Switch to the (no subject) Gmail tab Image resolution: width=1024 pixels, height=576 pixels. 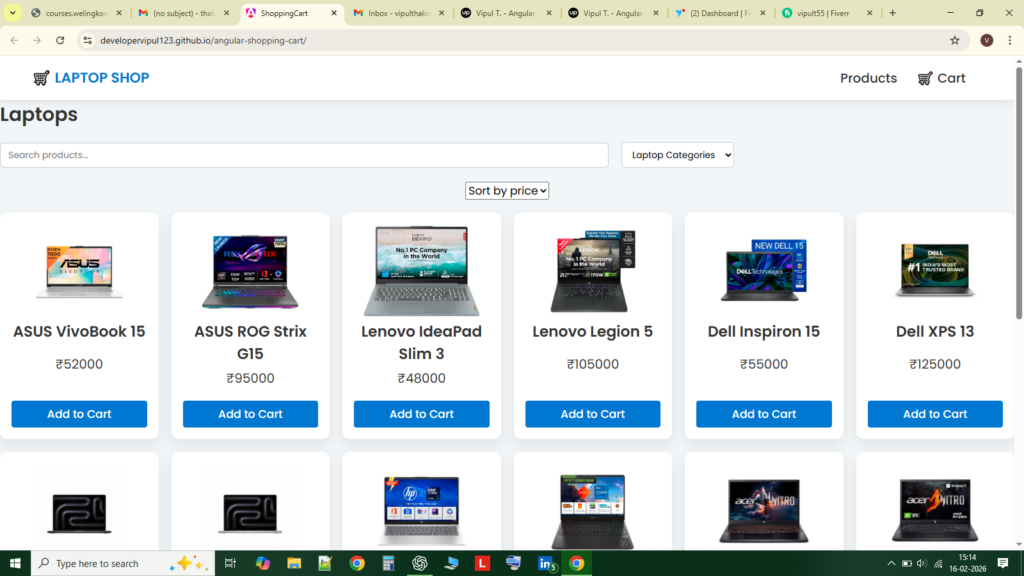(x=184, y=13)
